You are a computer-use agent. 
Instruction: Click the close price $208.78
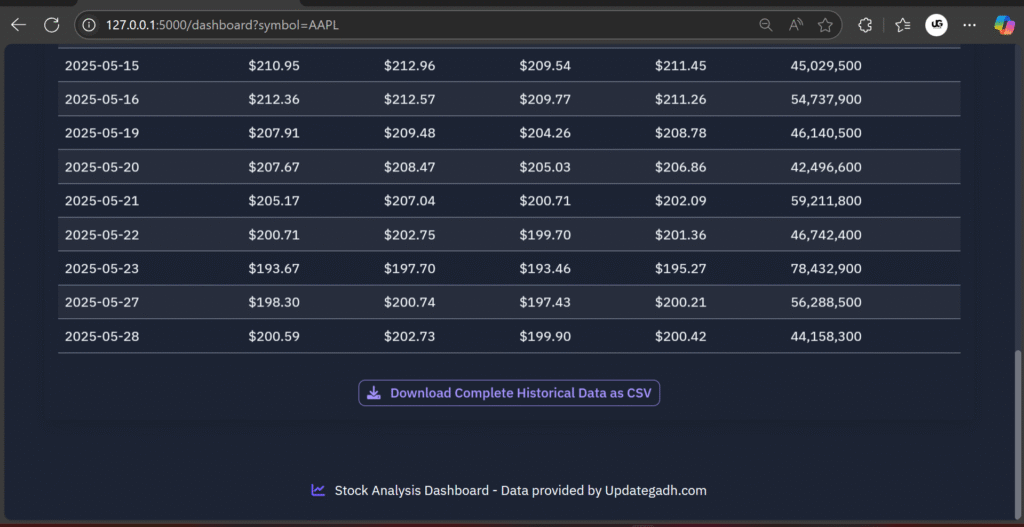(680, 133)
